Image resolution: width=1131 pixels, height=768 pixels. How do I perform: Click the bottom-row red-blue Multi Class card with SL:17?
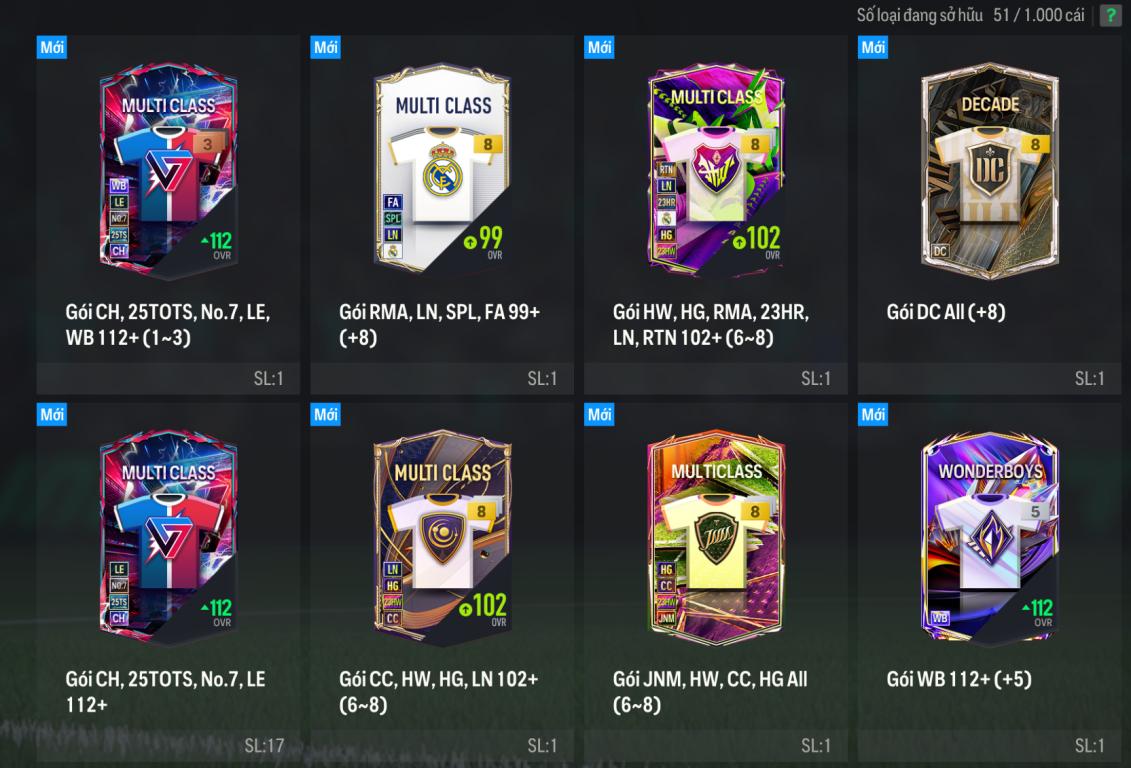[x=168, y=537]
